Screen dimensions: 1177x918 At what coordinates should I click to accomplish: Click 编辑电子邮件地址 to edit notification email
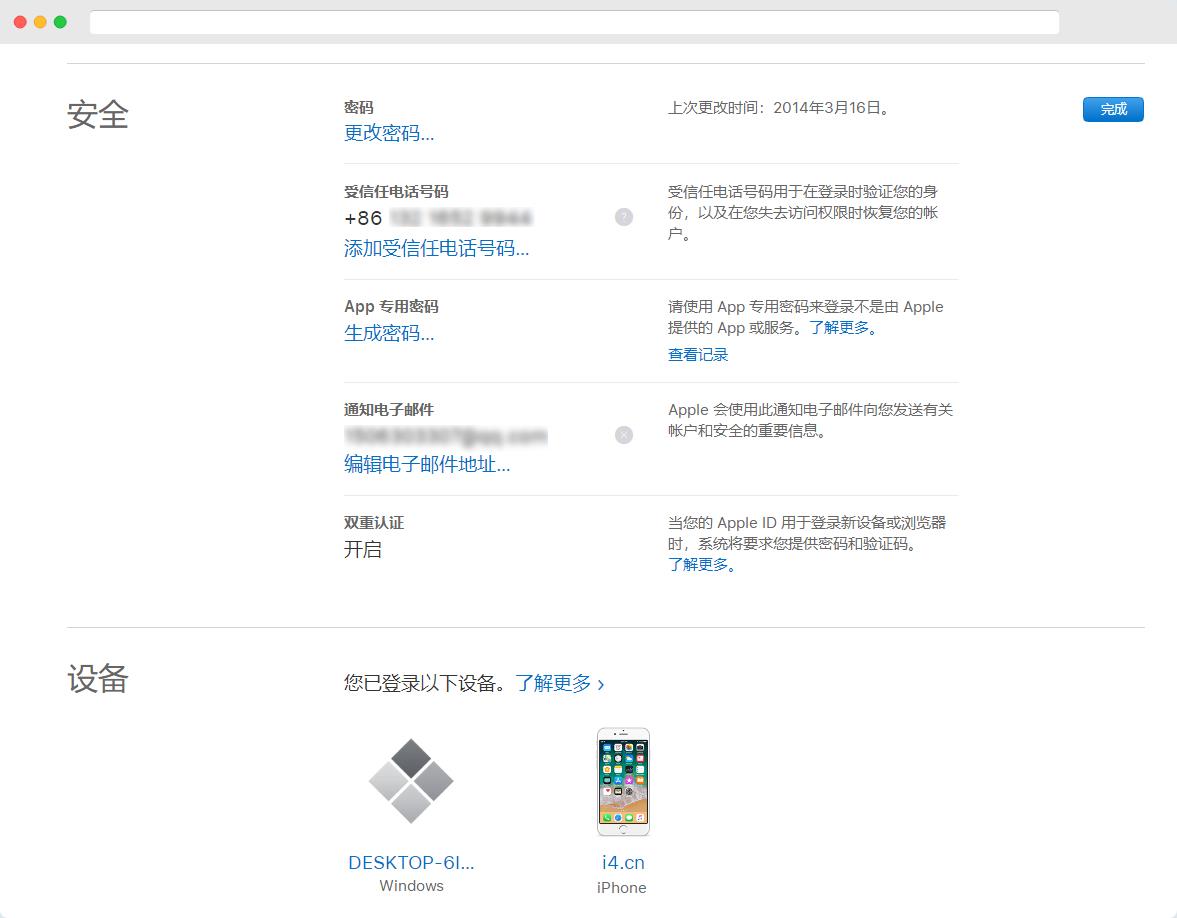[425, 465]
